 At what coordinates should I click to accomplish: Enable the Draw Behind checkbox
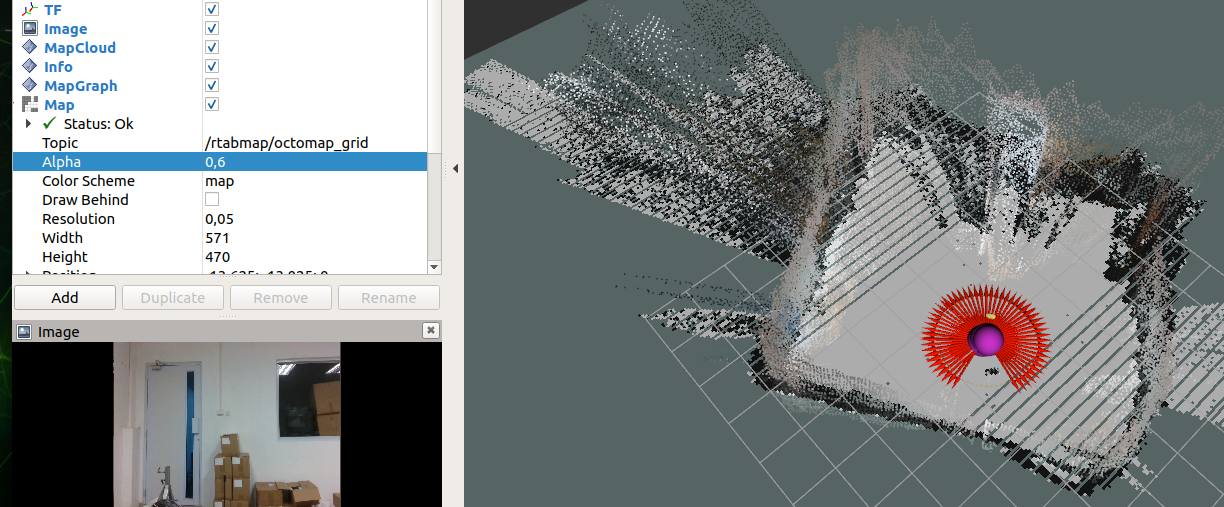[x=212, y=200]
